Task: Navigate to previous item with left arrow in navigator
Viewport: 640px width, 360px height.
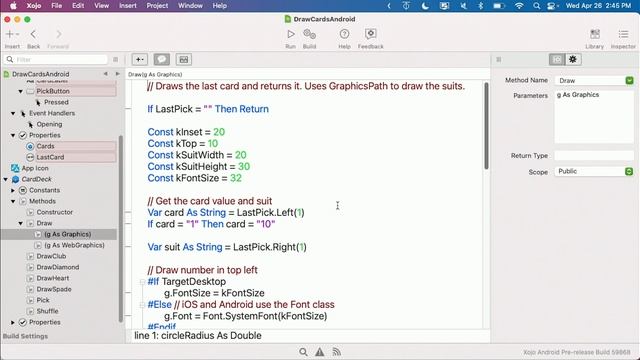Action: pos(106,74)
